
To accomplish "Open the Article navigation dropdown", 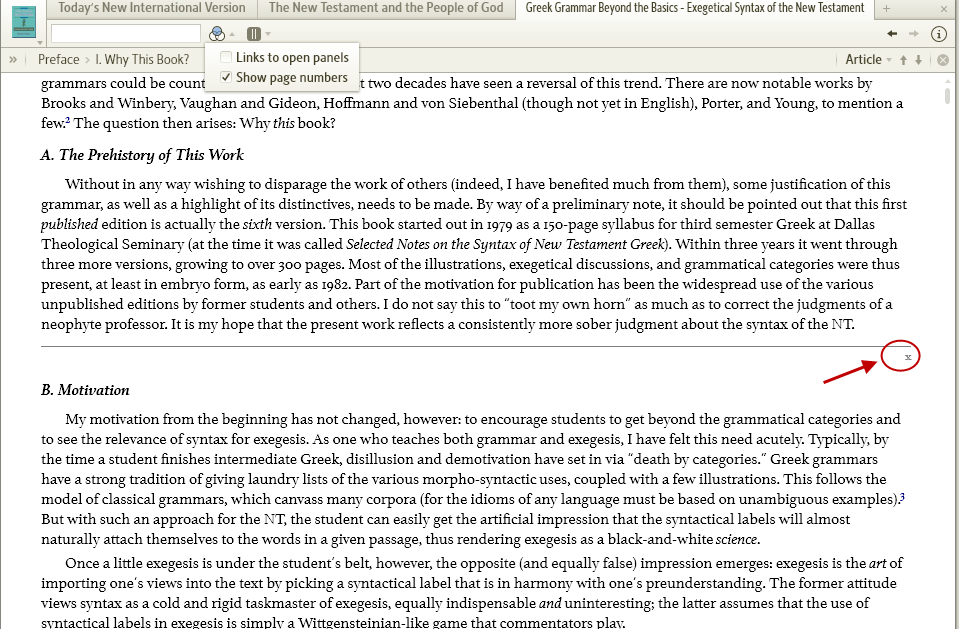I will tap(868, 59).
